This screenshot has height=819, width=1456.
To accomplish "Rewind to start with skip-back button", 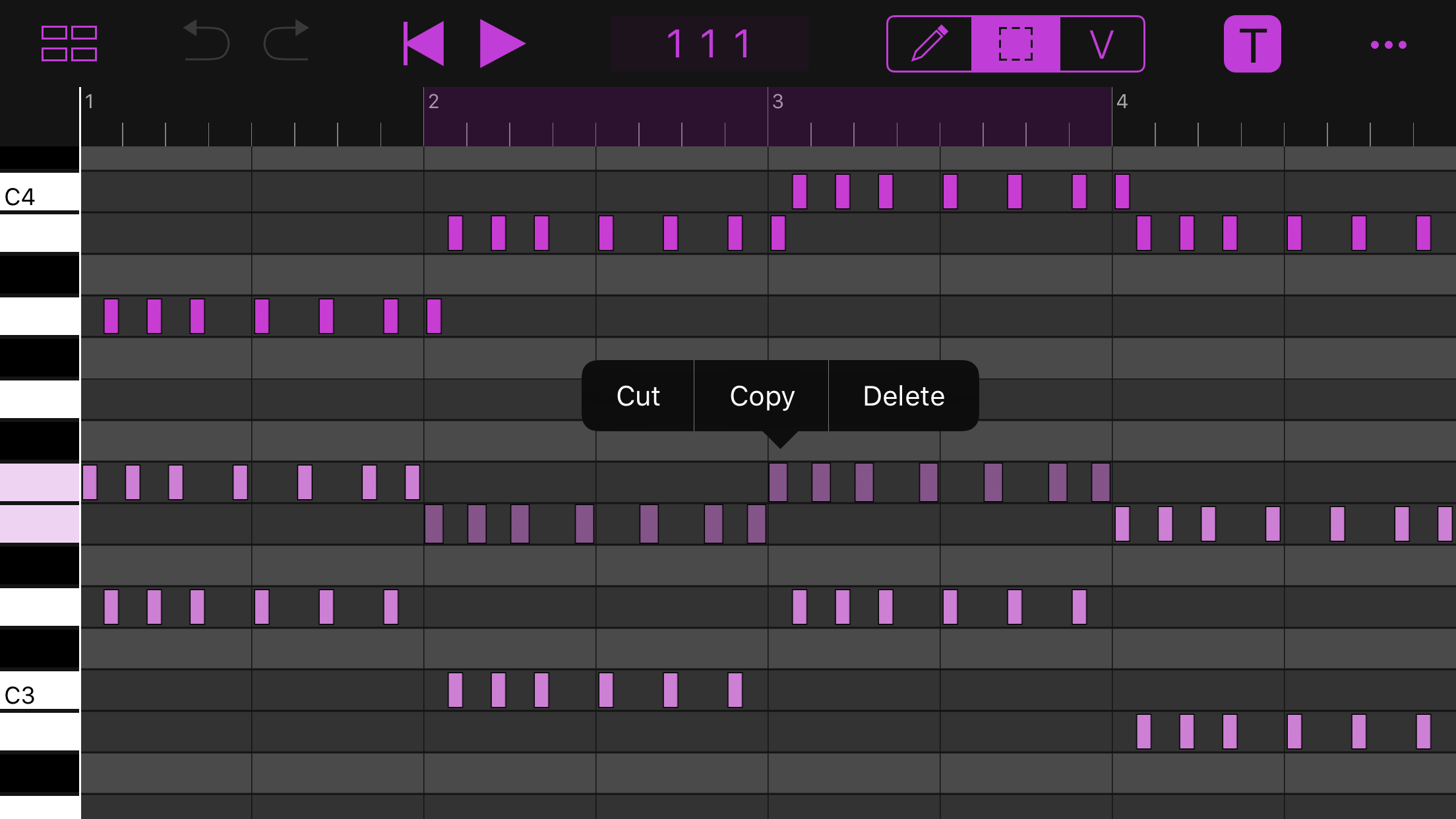I will point(424,44).
